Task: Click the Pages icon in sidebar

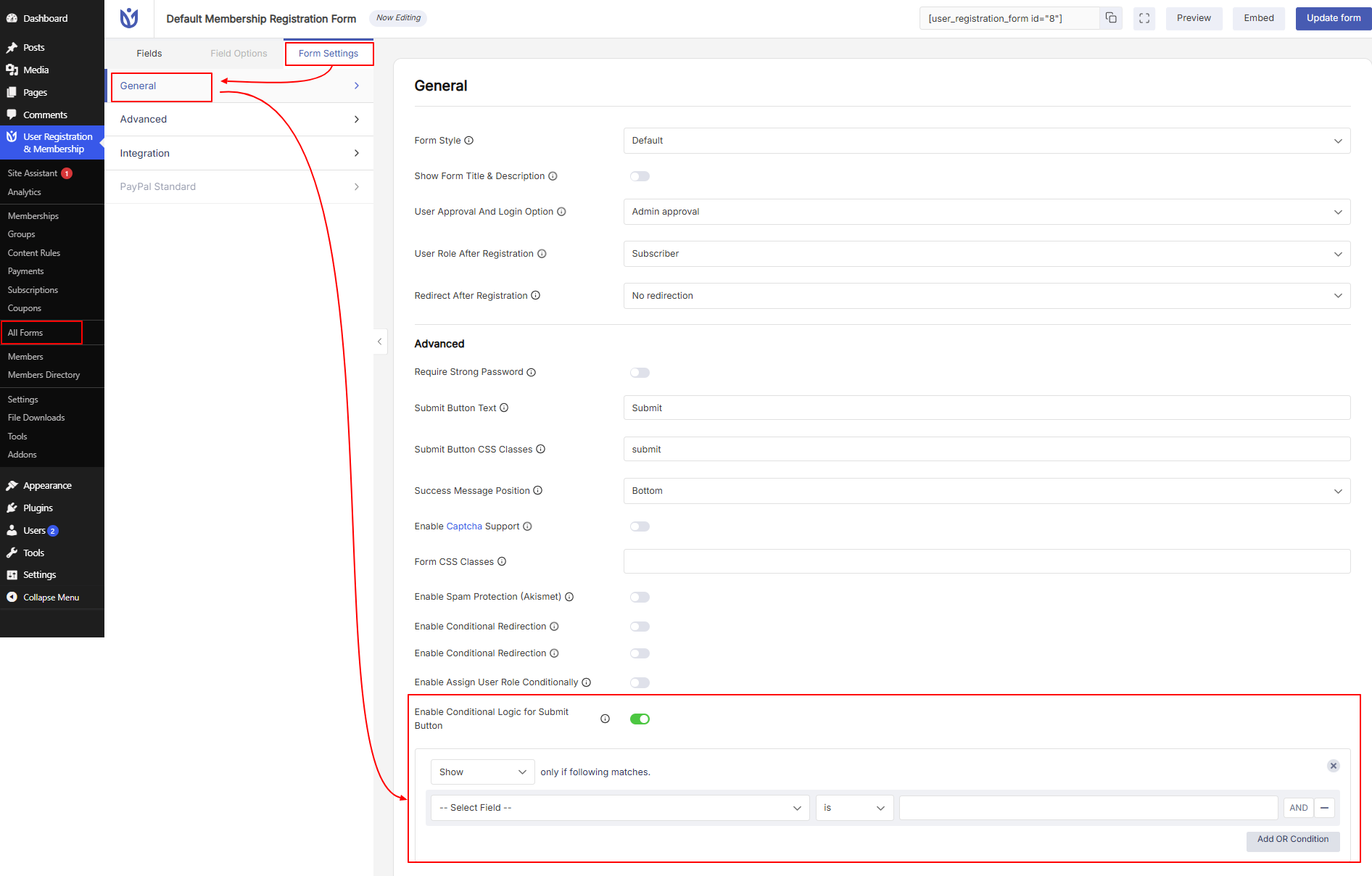Action: (x=12, y=92)
